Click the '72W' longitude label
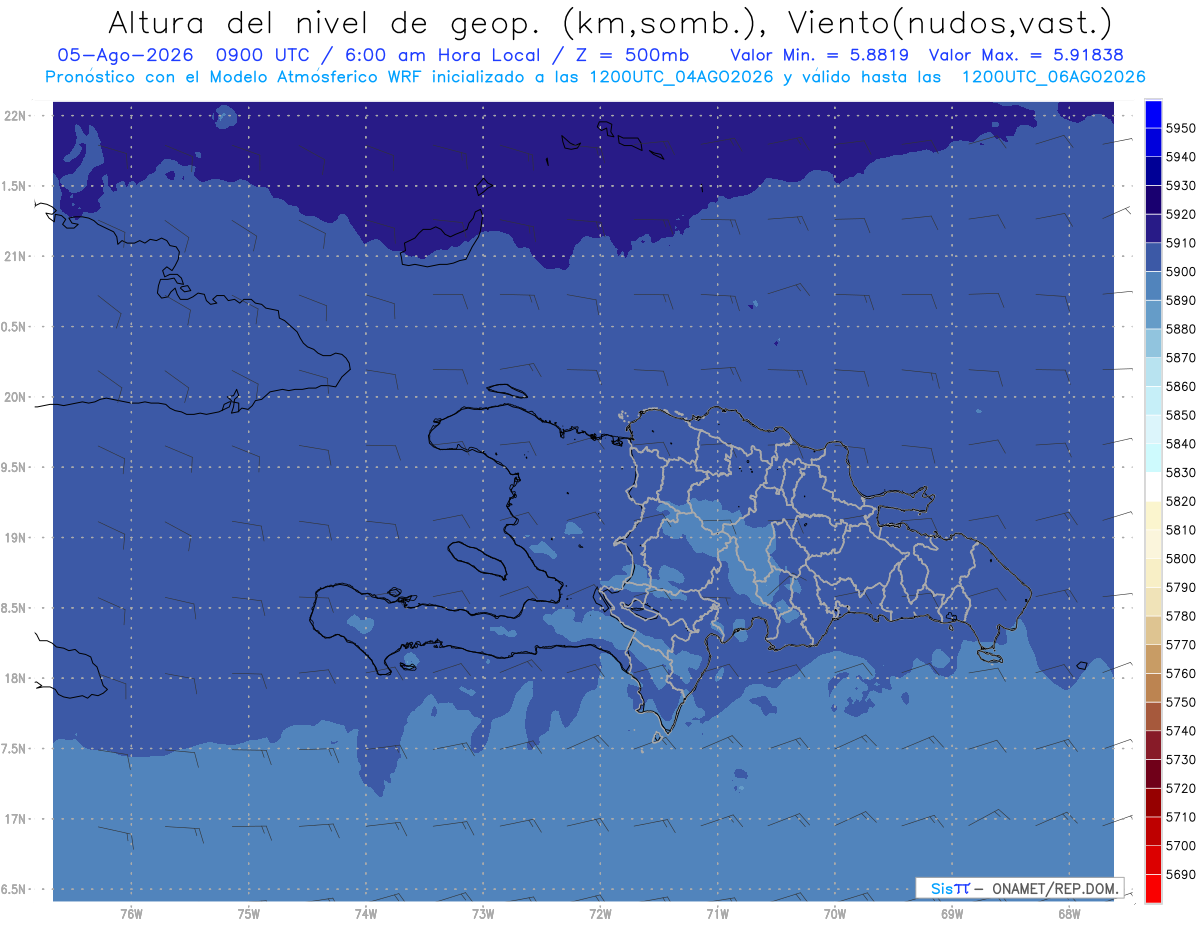Viewport: 1200px width, 927px height. (x=600, y=913)
